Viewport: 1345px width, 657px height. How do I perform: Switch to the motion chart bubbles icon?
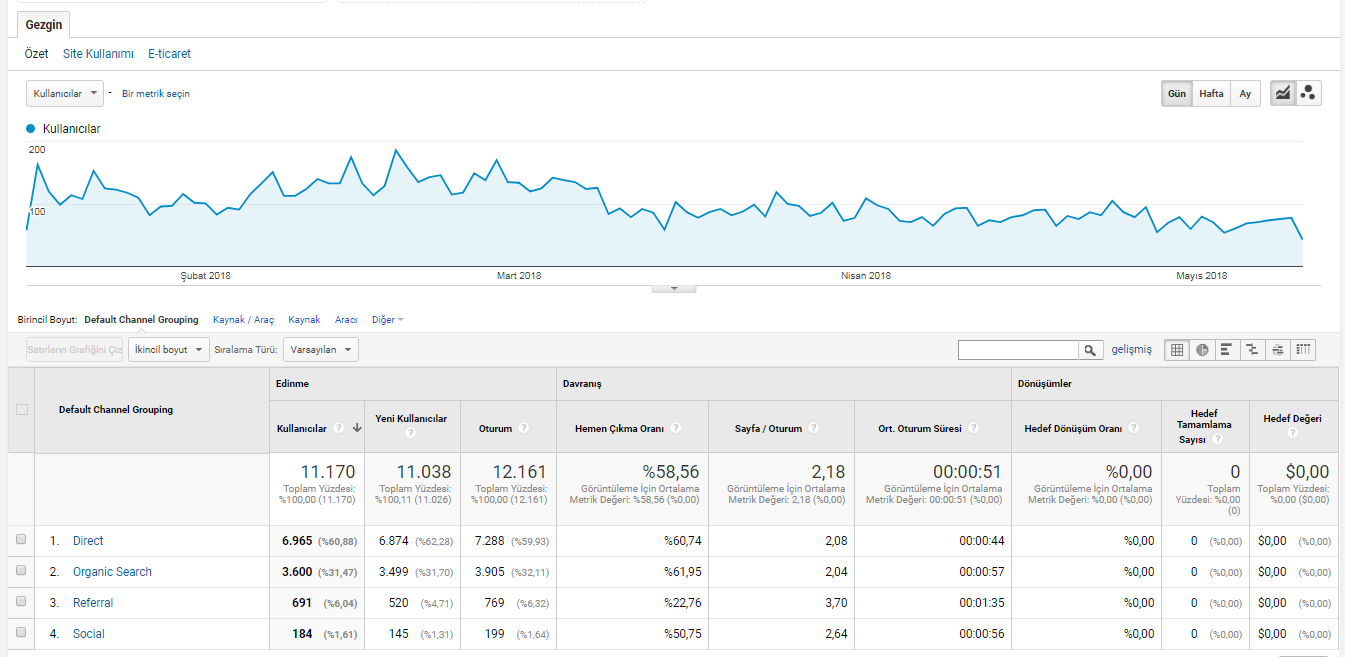click(x=1308, y=93)
